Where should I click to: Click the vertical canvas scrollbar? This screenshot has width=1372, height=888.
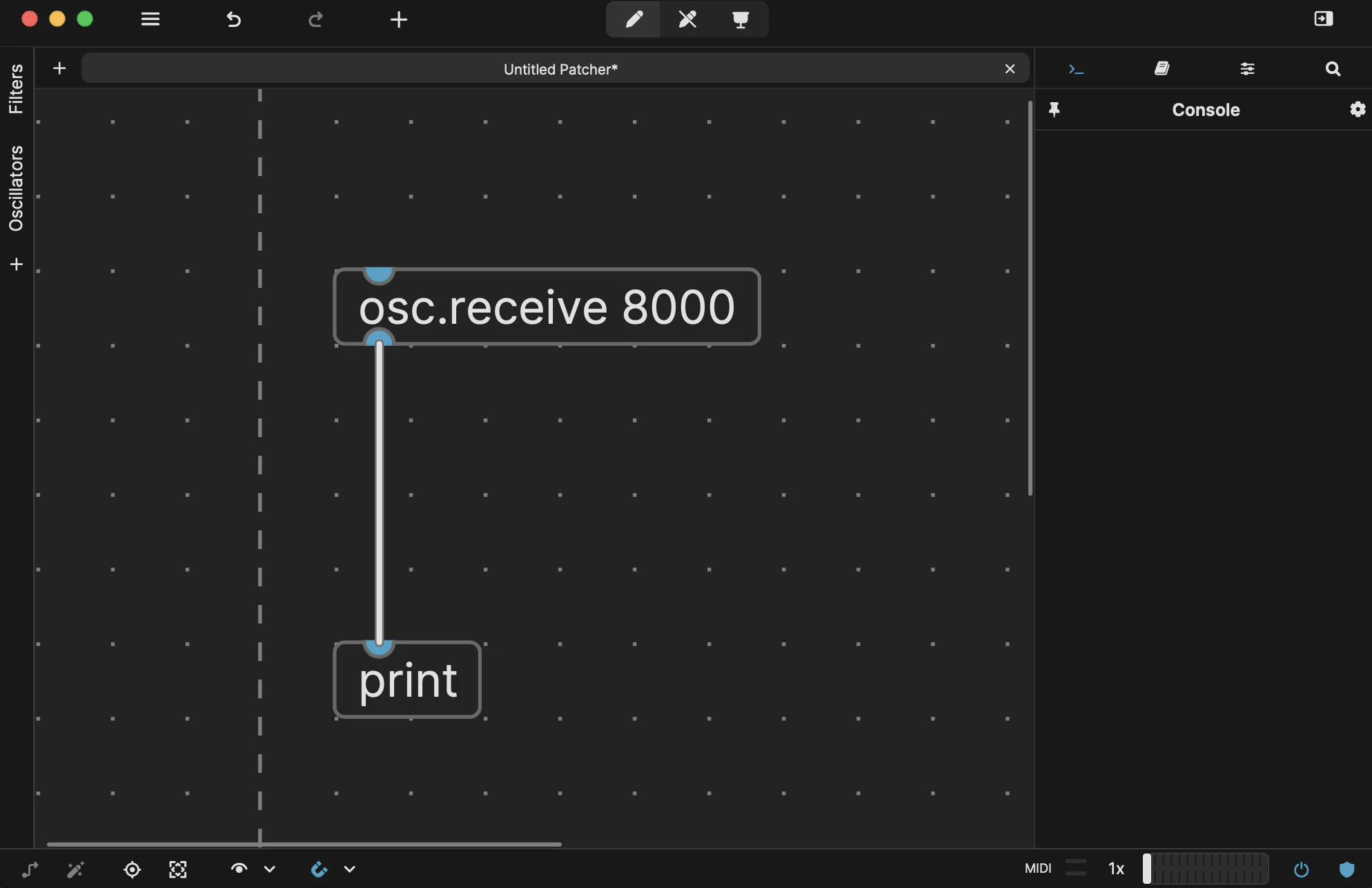pos(1030,298)
